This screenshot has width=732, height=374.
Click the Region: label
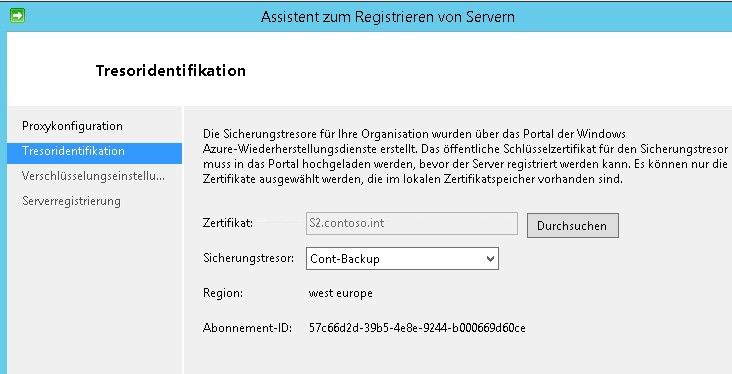[223, 294]
